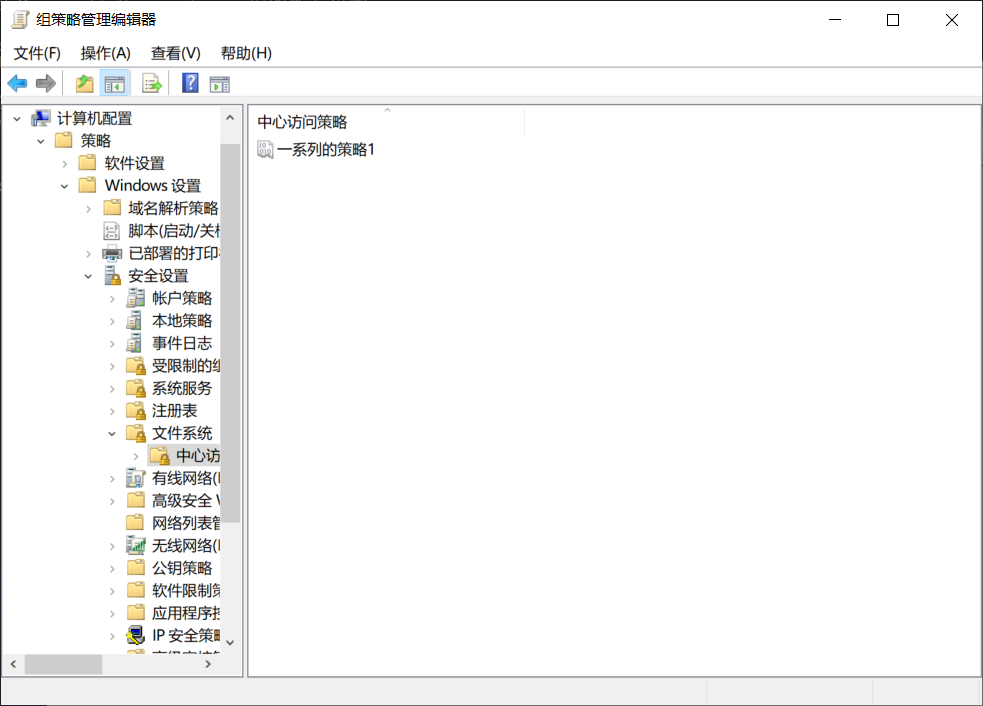Collapse the 文件系统 tree node
Image resolution: width=983 pixels, height=706 pixels.
coord(112,433)
